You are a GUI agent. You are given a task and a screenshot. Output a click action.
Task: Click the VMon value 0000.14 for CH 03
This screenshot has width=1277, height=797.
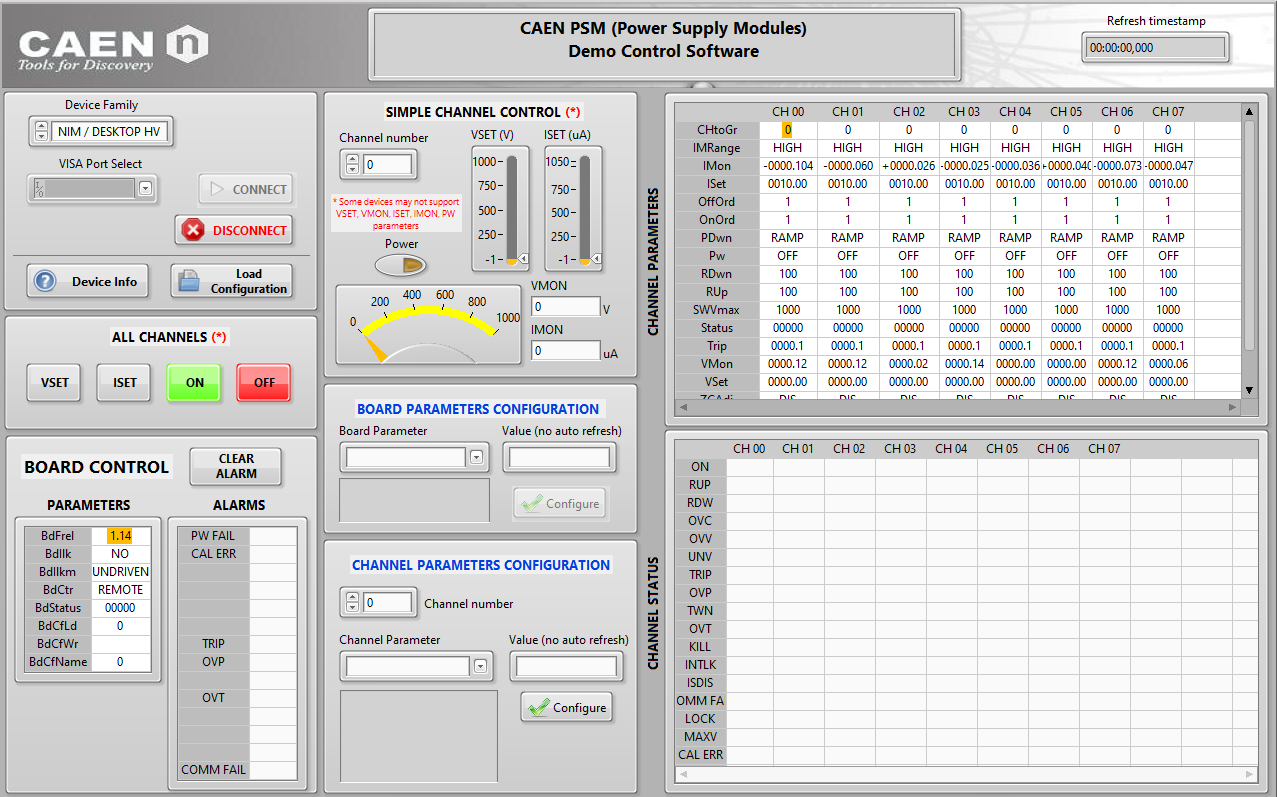point(964,363)
